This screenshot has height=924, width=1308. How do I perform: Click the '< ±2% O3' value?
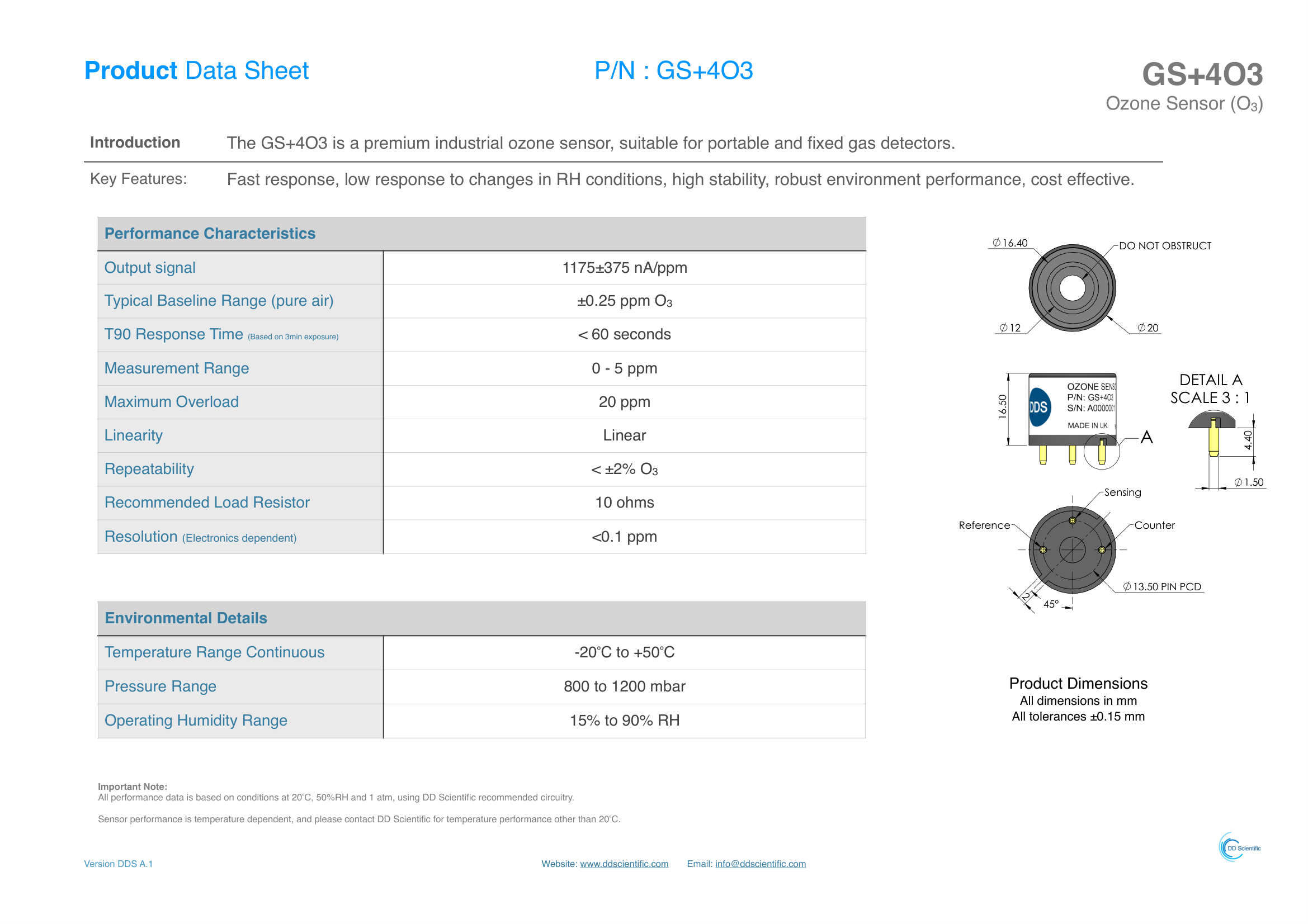[x=625, y=469]
